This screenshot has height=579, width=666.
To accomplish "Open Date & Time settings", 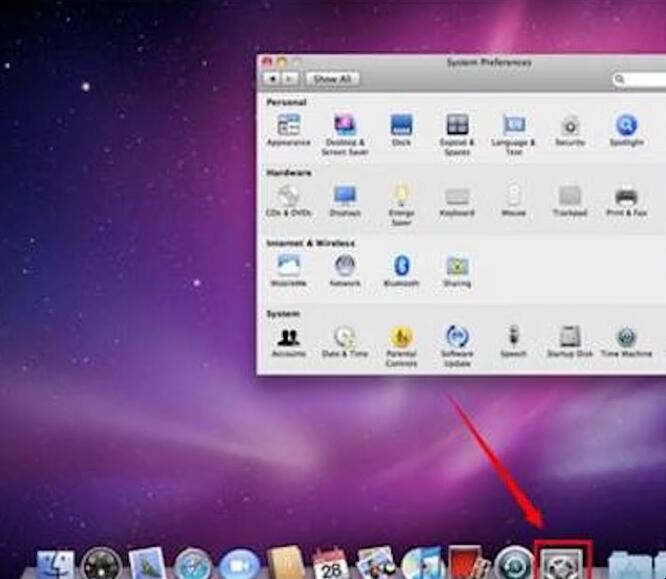I will [345, 338].
